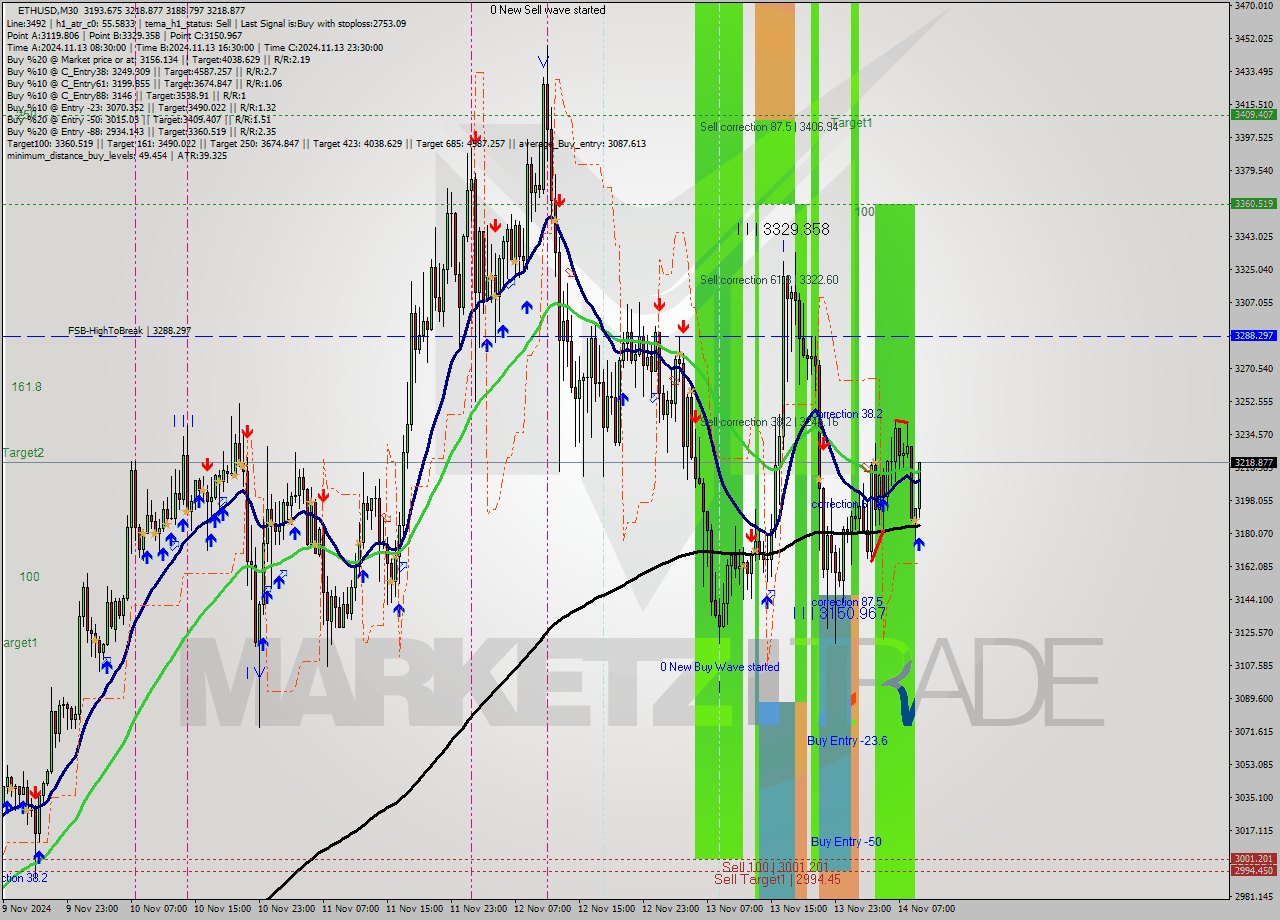Click the 3107.585 price axis value
This screenshot has width=1280, height=920.
(1253, 665)
